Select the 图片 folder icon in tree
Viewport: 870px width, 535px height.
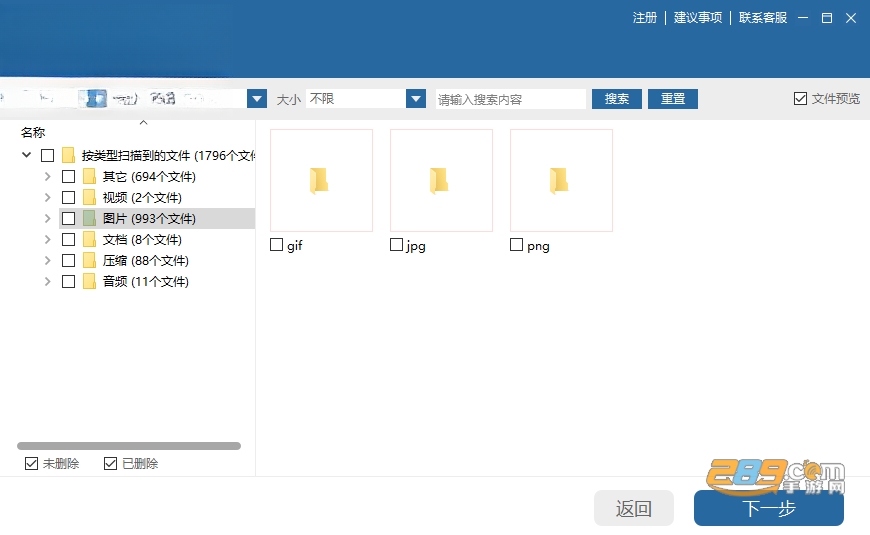pos(89,219)
